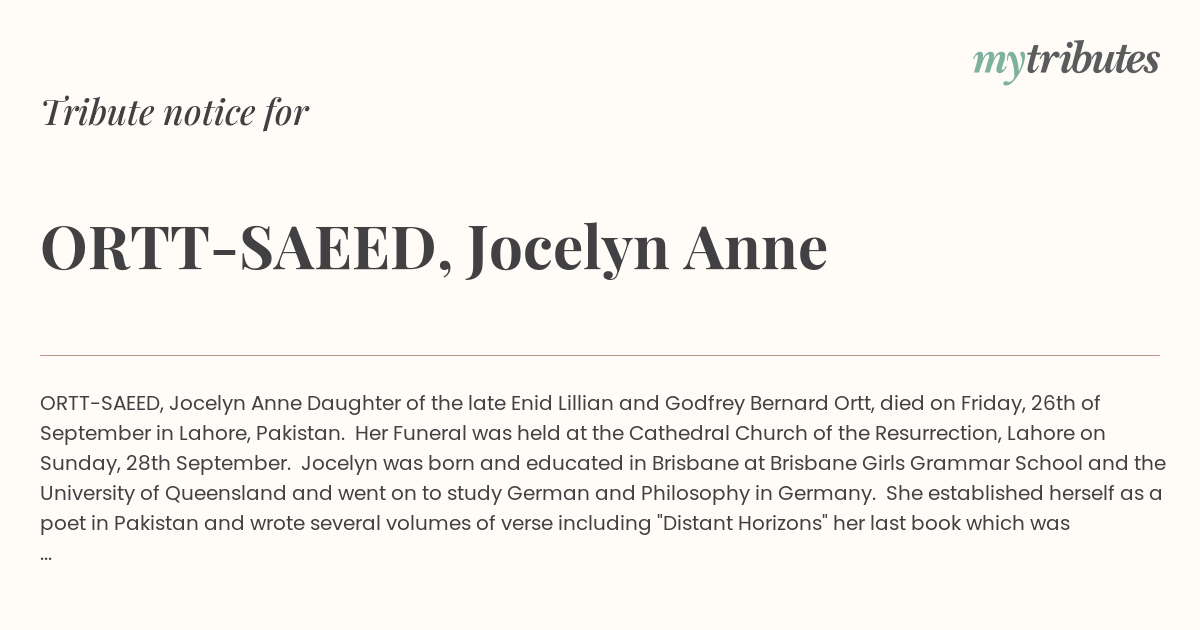
Task: Click the "Tribute notice for" subtitle
Action: tap(175, 113)
